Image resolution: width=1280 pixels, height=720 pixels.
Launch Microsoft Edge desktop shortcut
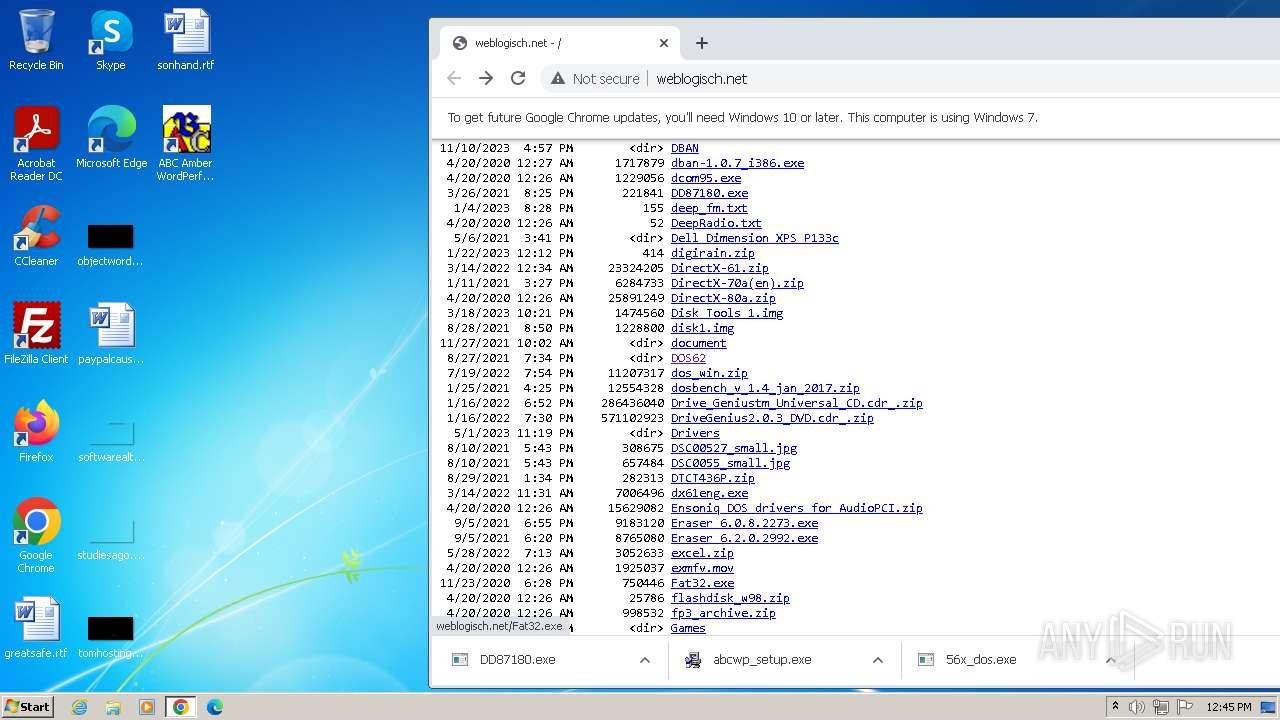(111, 138)
